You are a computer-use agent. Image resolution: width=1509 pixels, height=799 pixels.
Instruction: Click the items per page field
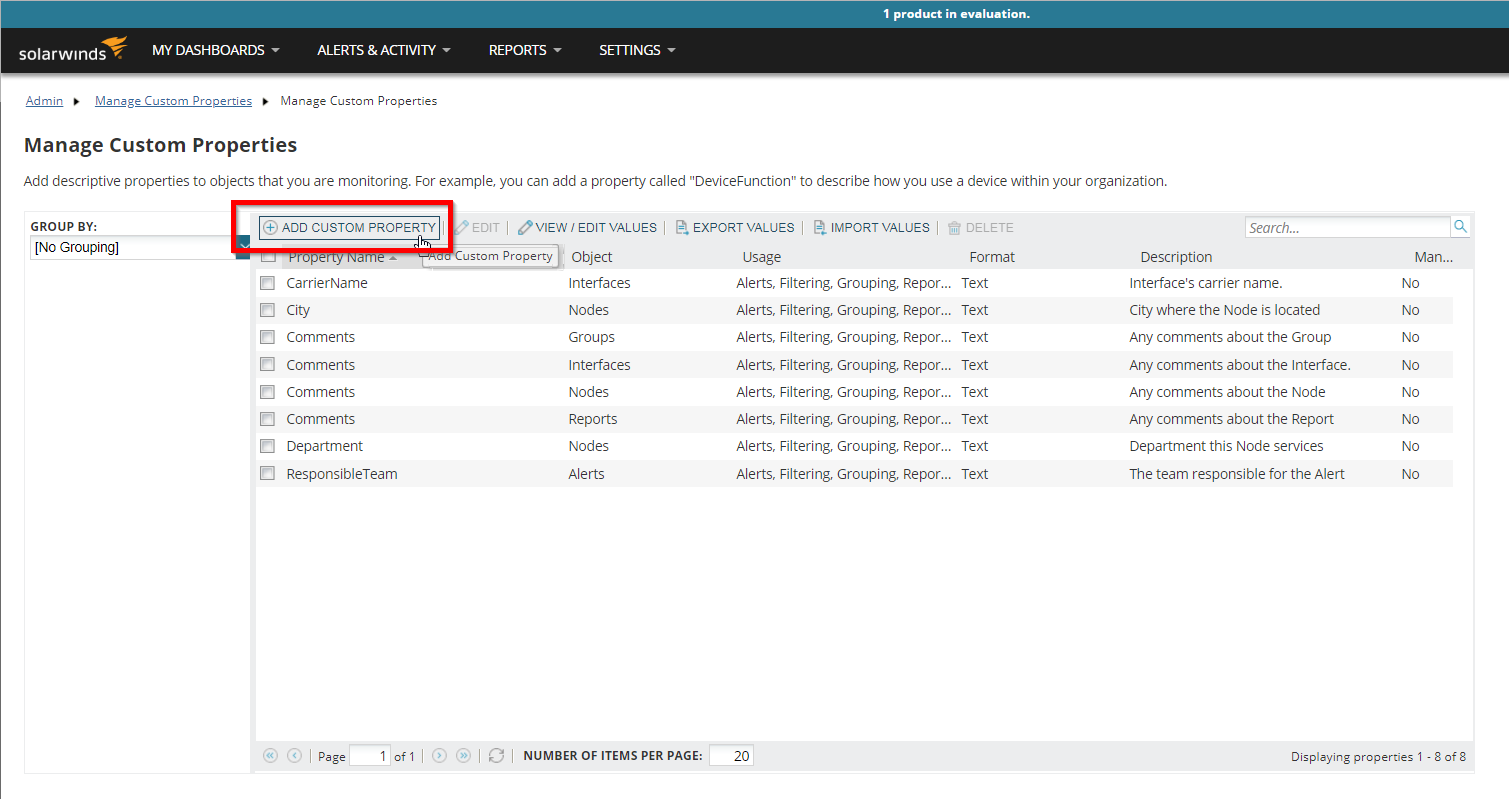[x=731, y=756]
